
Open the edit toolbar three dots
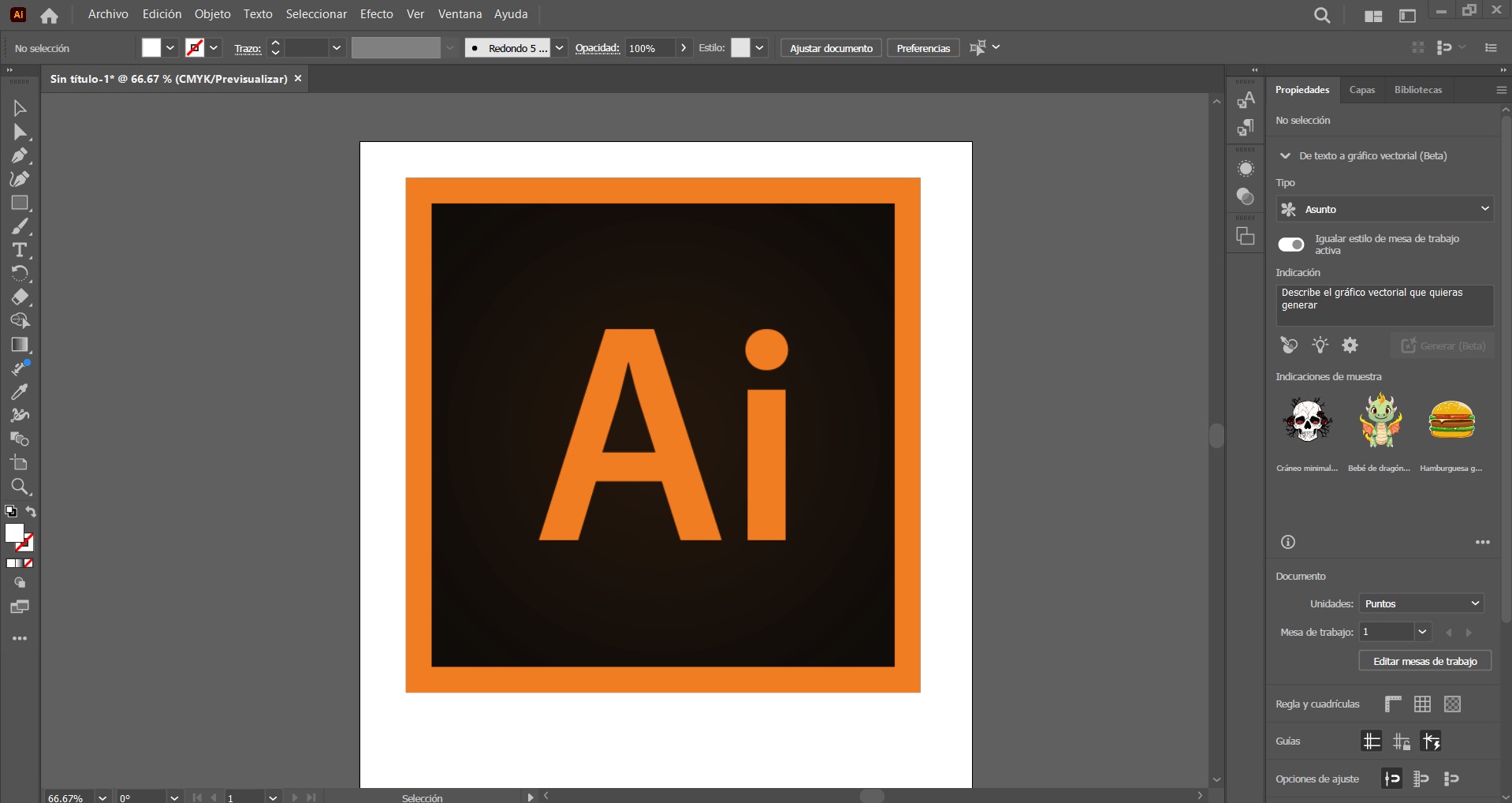click(x=20, y=638)
